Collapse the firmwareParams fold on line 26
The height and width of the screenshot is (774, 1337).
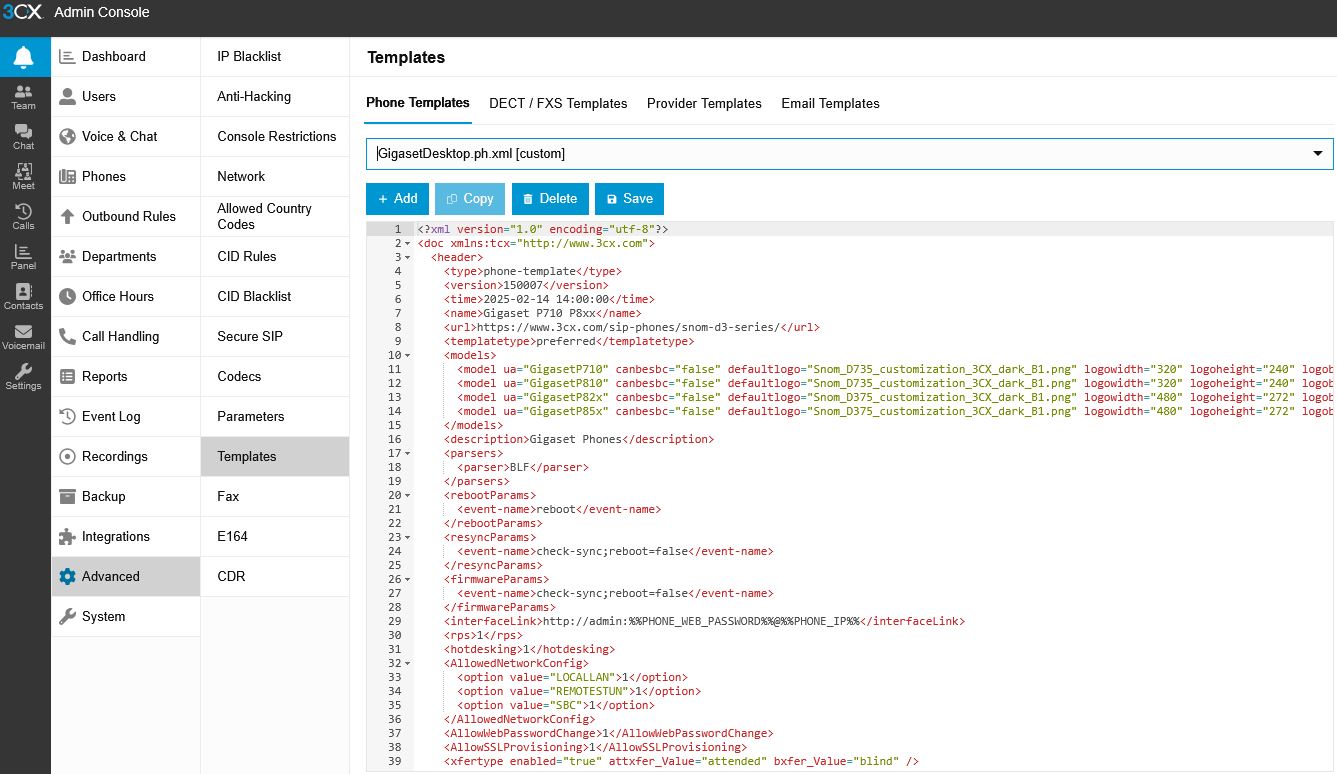point(408,579)
